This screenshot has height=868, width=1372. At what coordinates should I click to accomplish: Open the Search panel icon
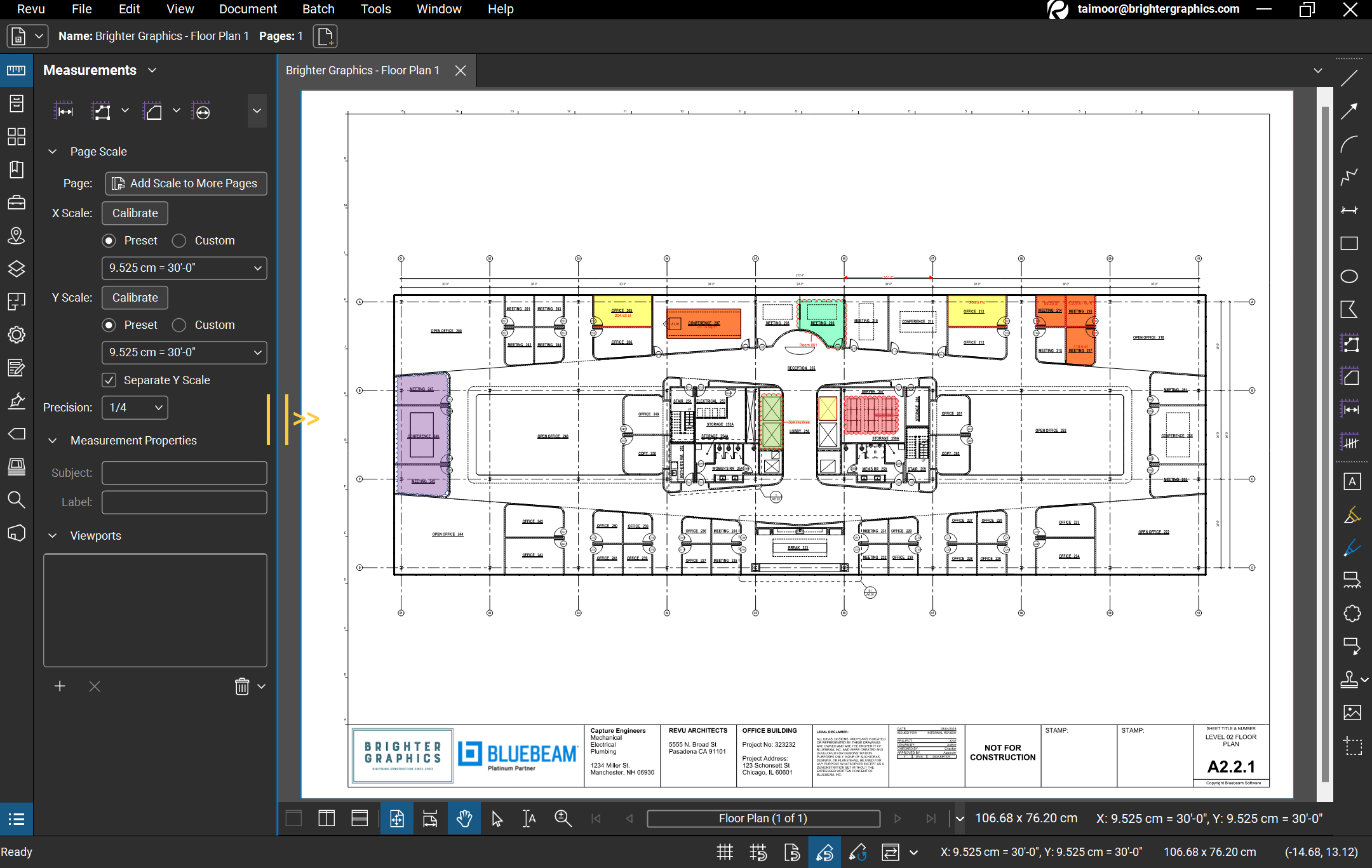click(x=17, y=500)
